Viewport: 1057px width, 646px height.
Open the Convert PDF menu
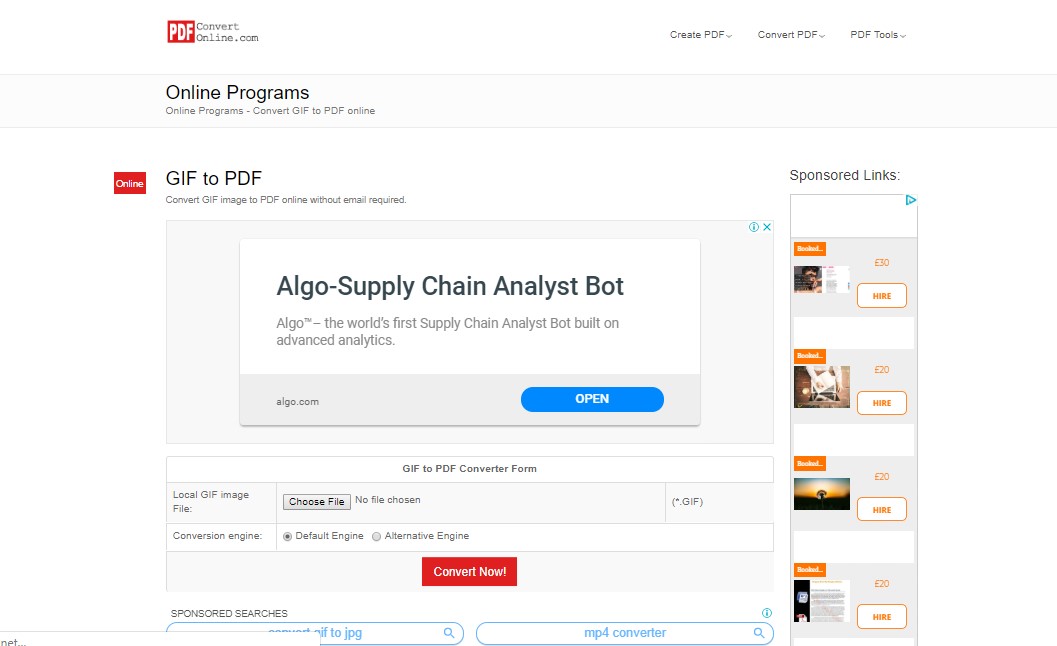click(791, 34)
